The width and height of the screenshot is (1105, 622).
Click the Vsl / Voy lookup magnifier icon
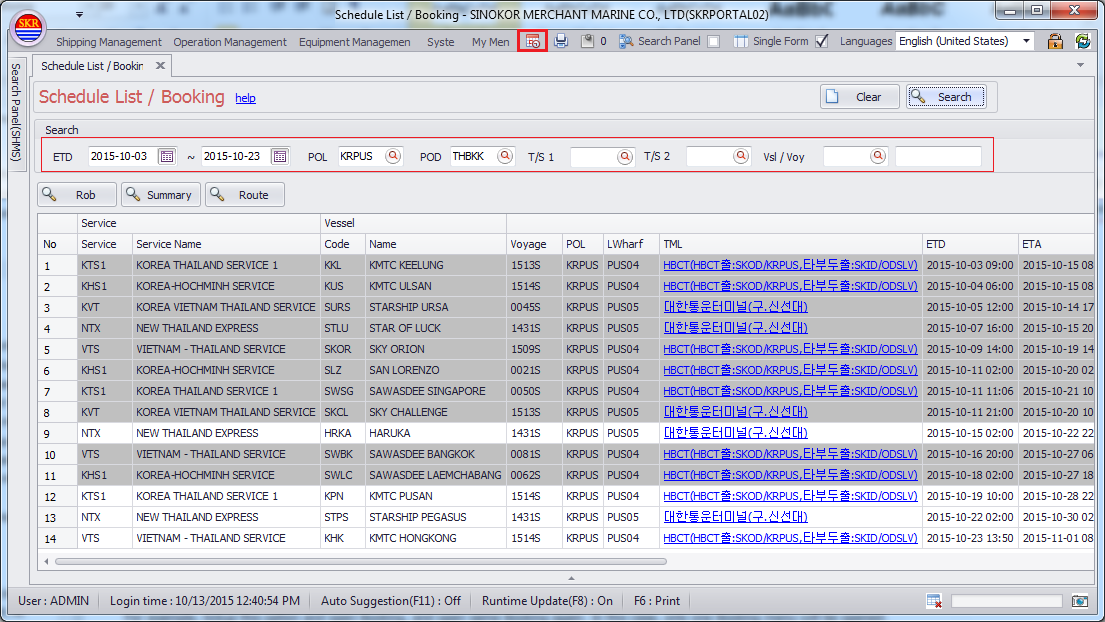click(x=878, y=156)
